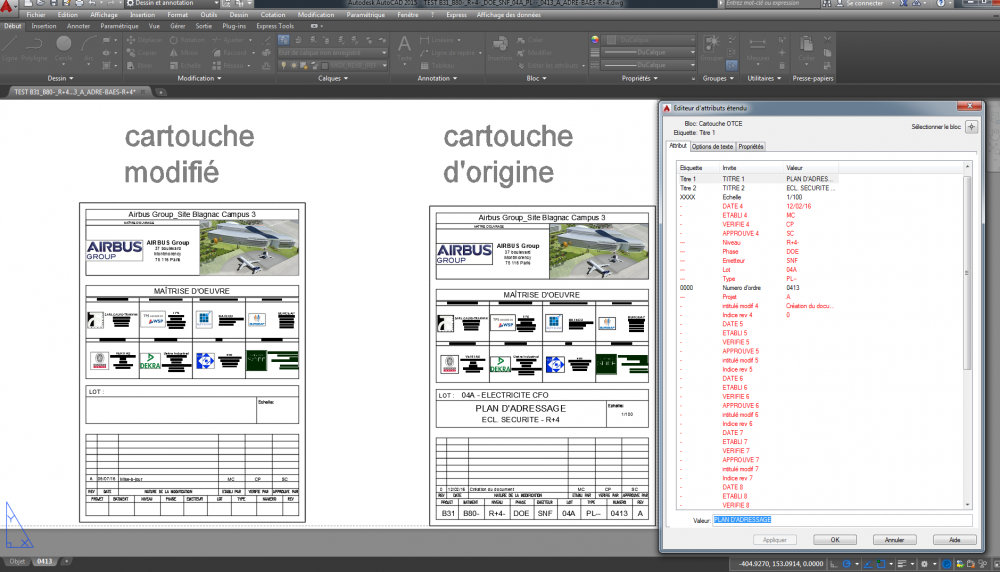This screenshot has height=572, width=1000.
Task: Expand the Calques panel
Action: (333, 78)
